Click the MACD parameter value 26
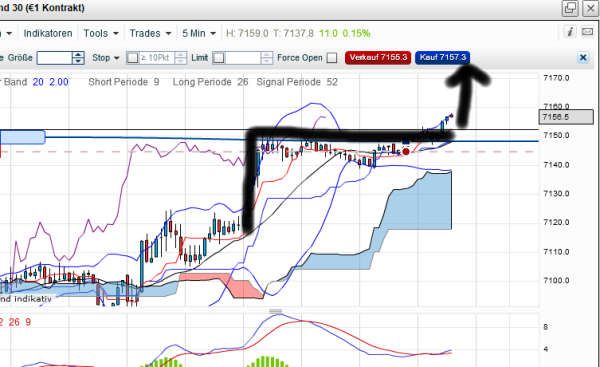 (14, 322)
